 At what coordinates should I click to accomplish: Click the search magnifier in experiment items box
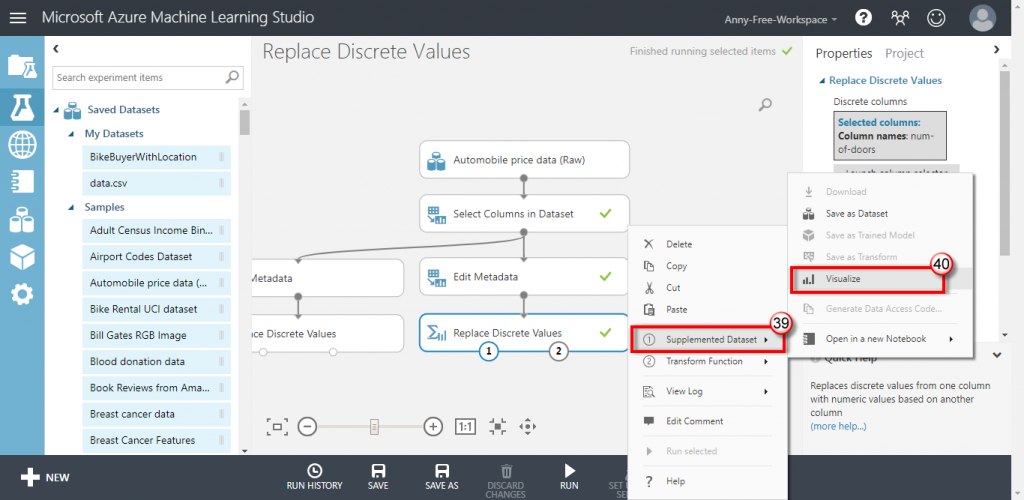click(232, 77)
